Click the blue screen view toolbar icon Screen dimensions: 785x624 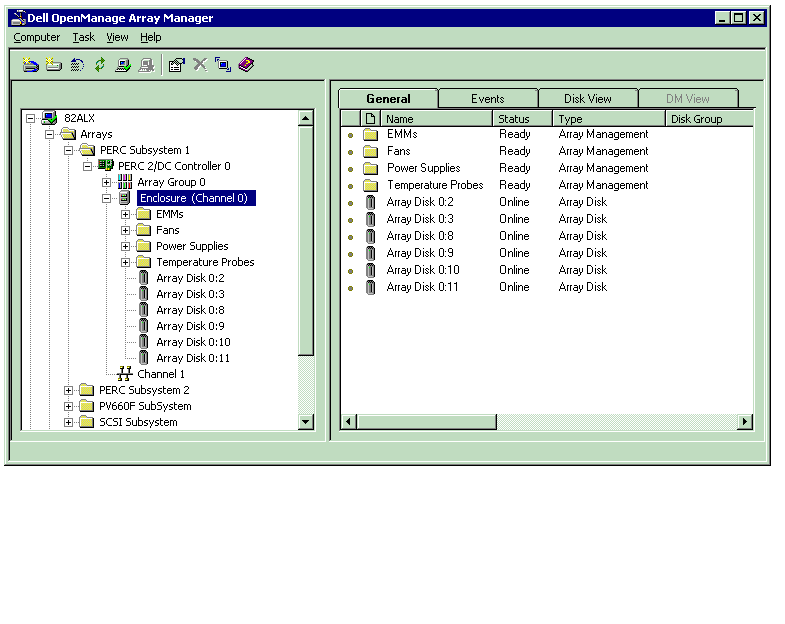click(x=223, y=65)
